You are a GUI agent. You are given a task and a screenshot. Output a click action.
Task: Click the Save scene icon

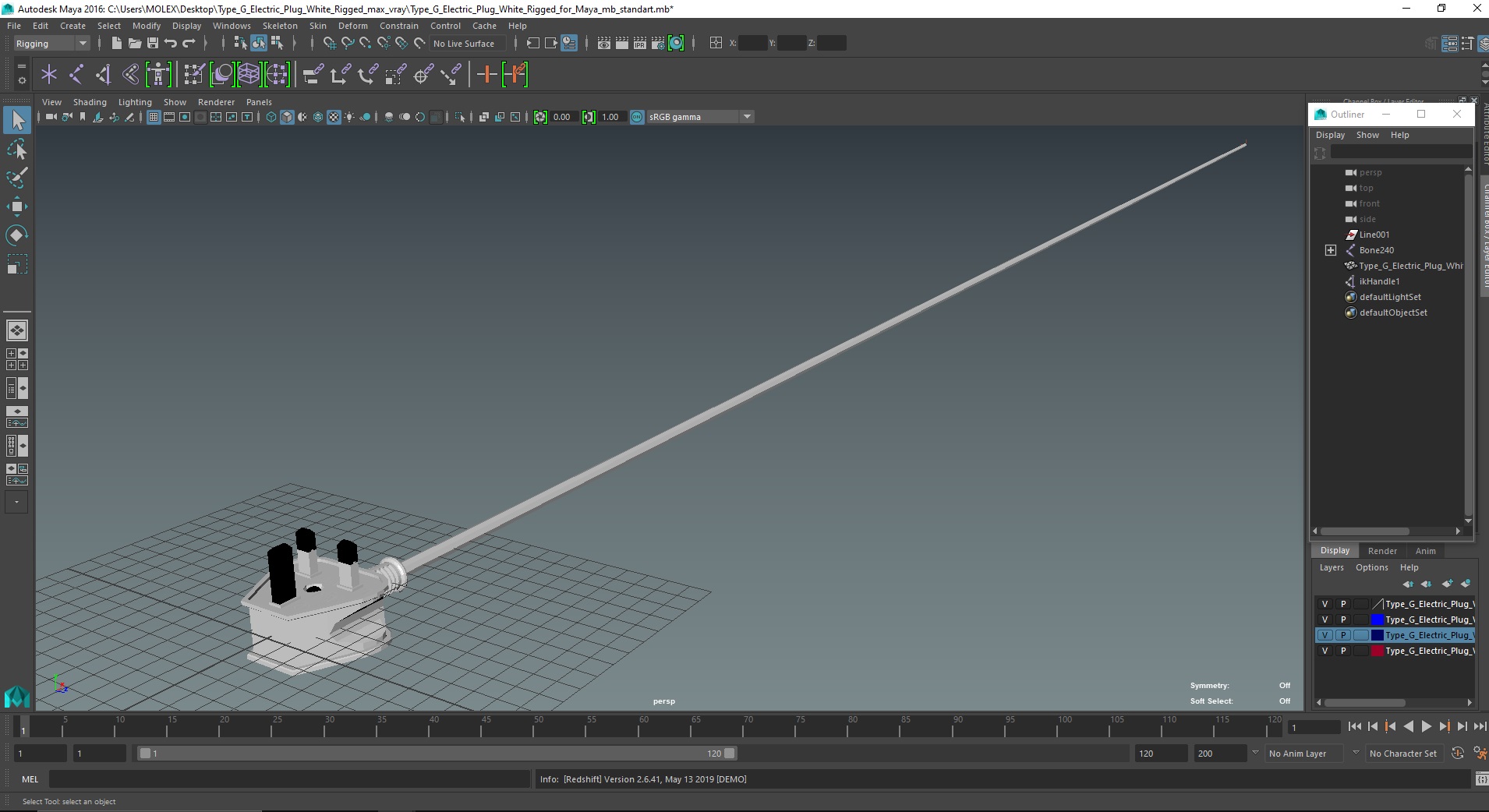point(153,43)
